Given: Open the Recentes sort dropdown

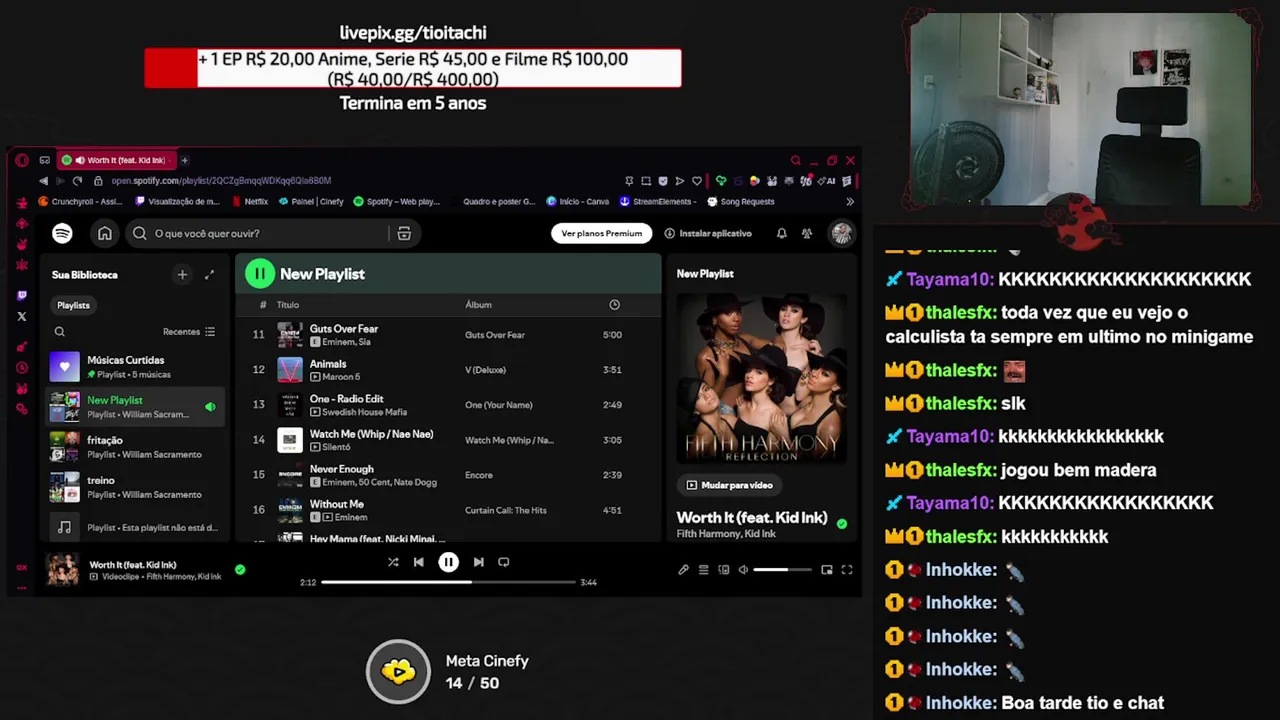Looking at the screenshot, I should click(189, 331).
